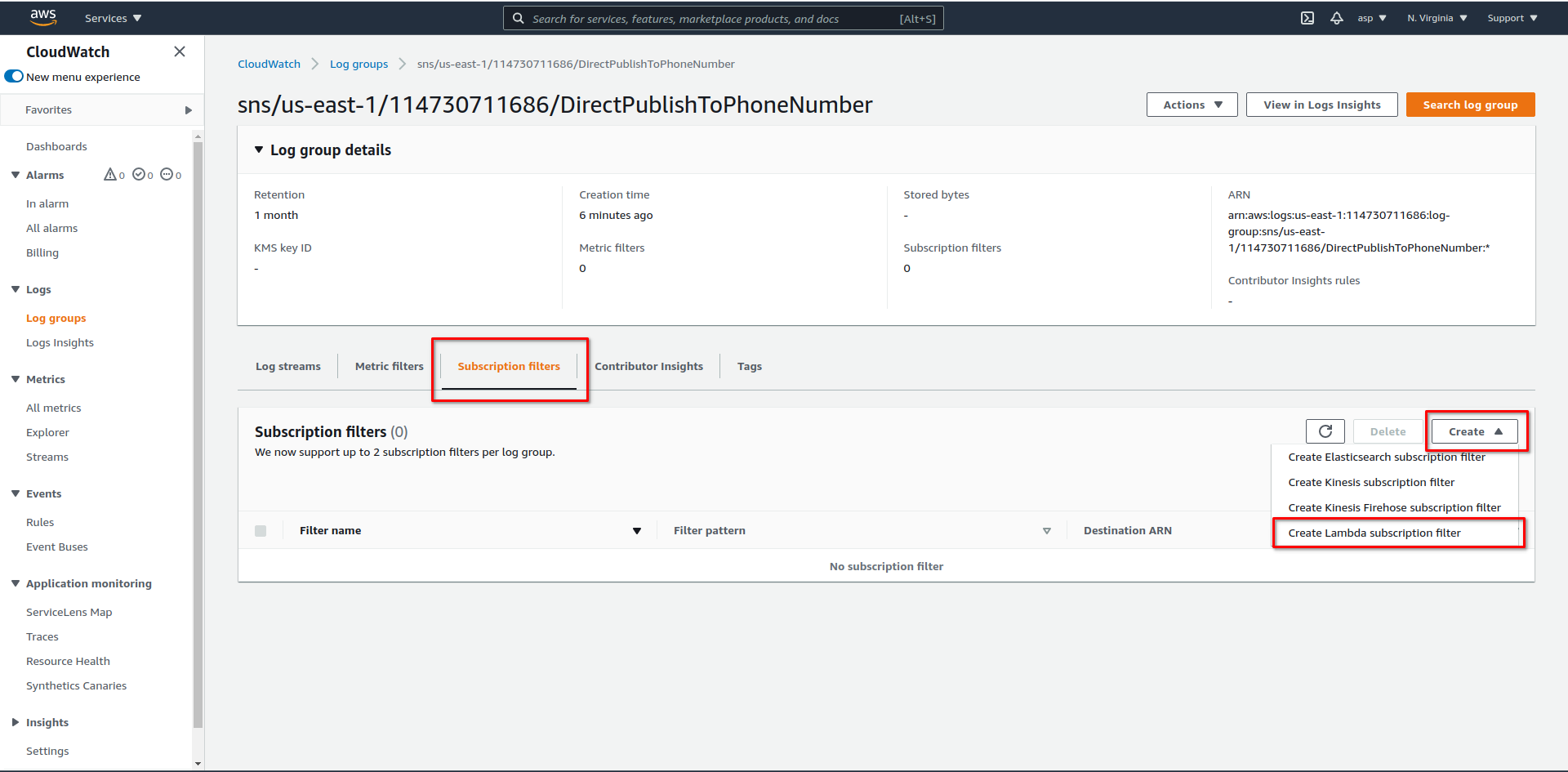Refresh the subscription filters list

[1325, 431]
